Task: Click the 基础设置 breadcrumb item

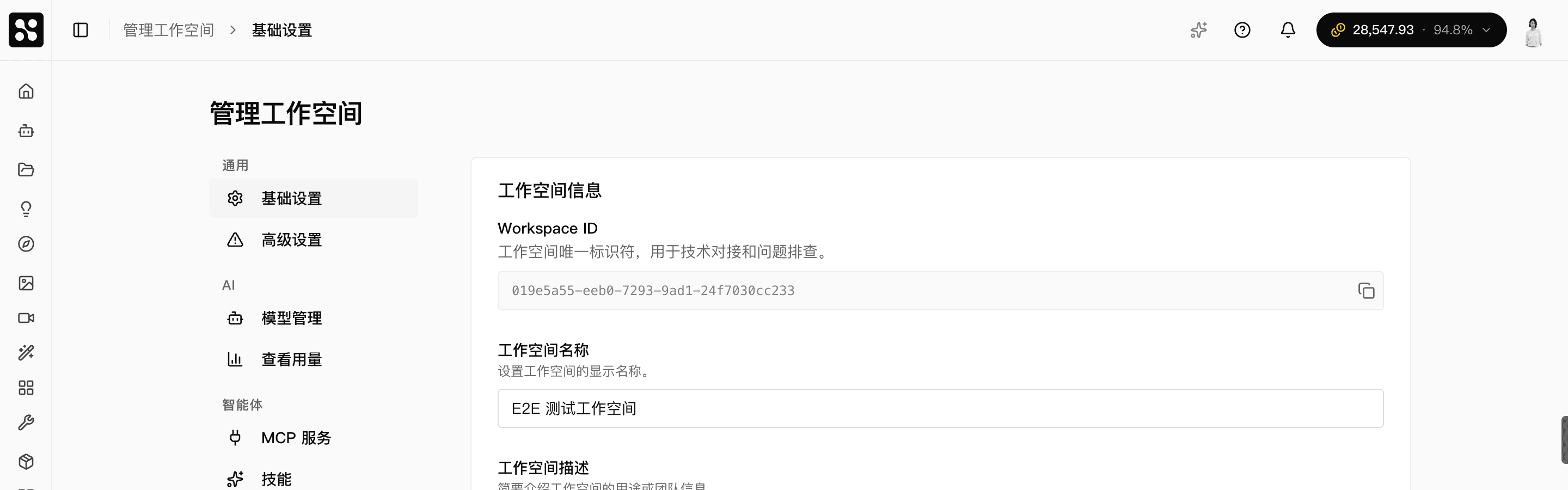Action: click(x=282, y=30)
